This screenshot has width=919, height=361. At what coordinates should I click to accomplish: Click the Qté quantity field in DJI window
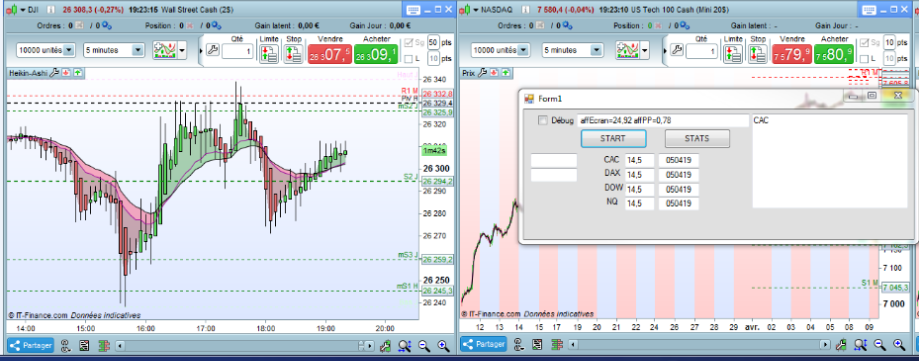237,52
